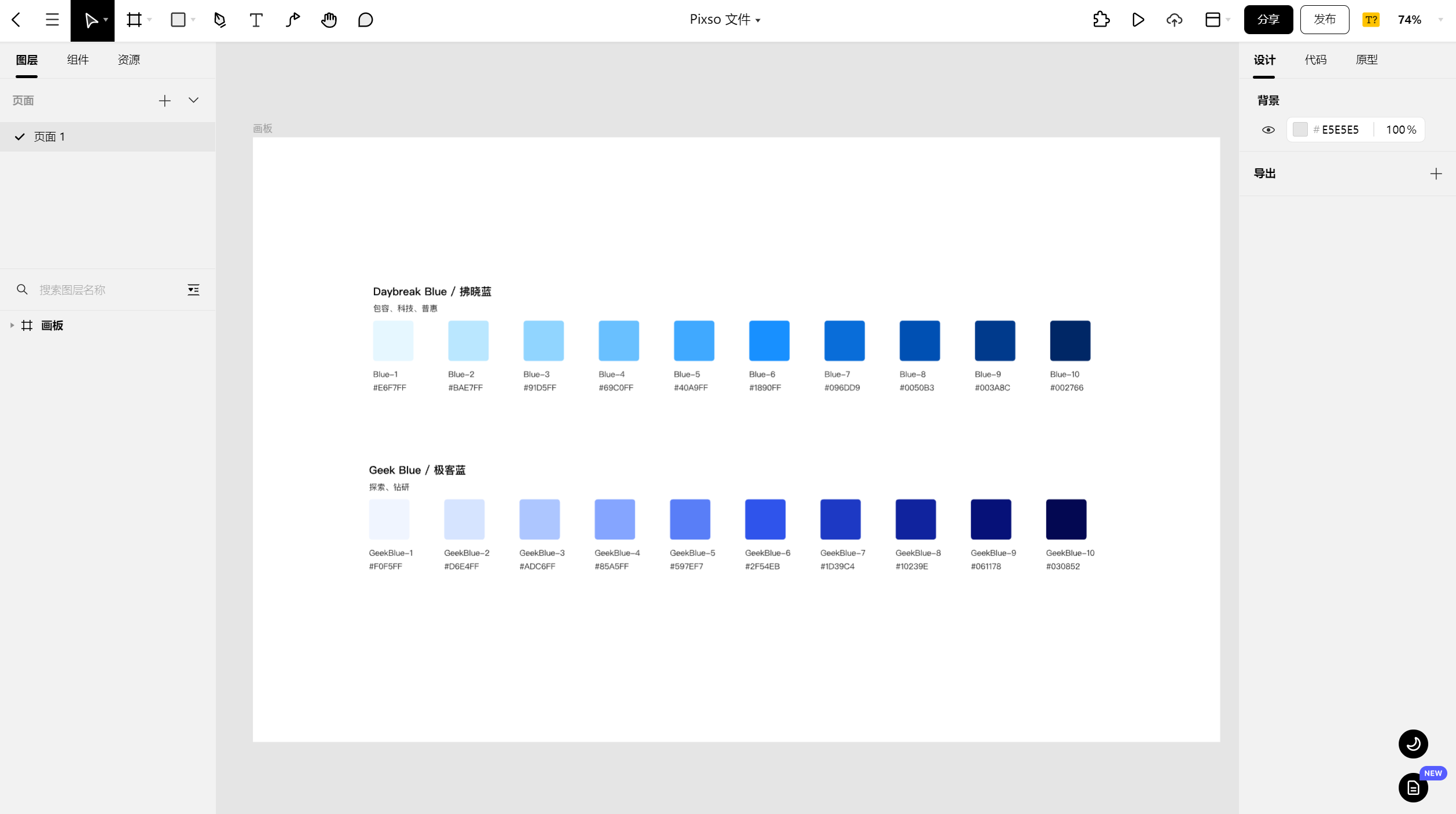
Task: Select the 画板 layer in list
Action: coord(108,325)
